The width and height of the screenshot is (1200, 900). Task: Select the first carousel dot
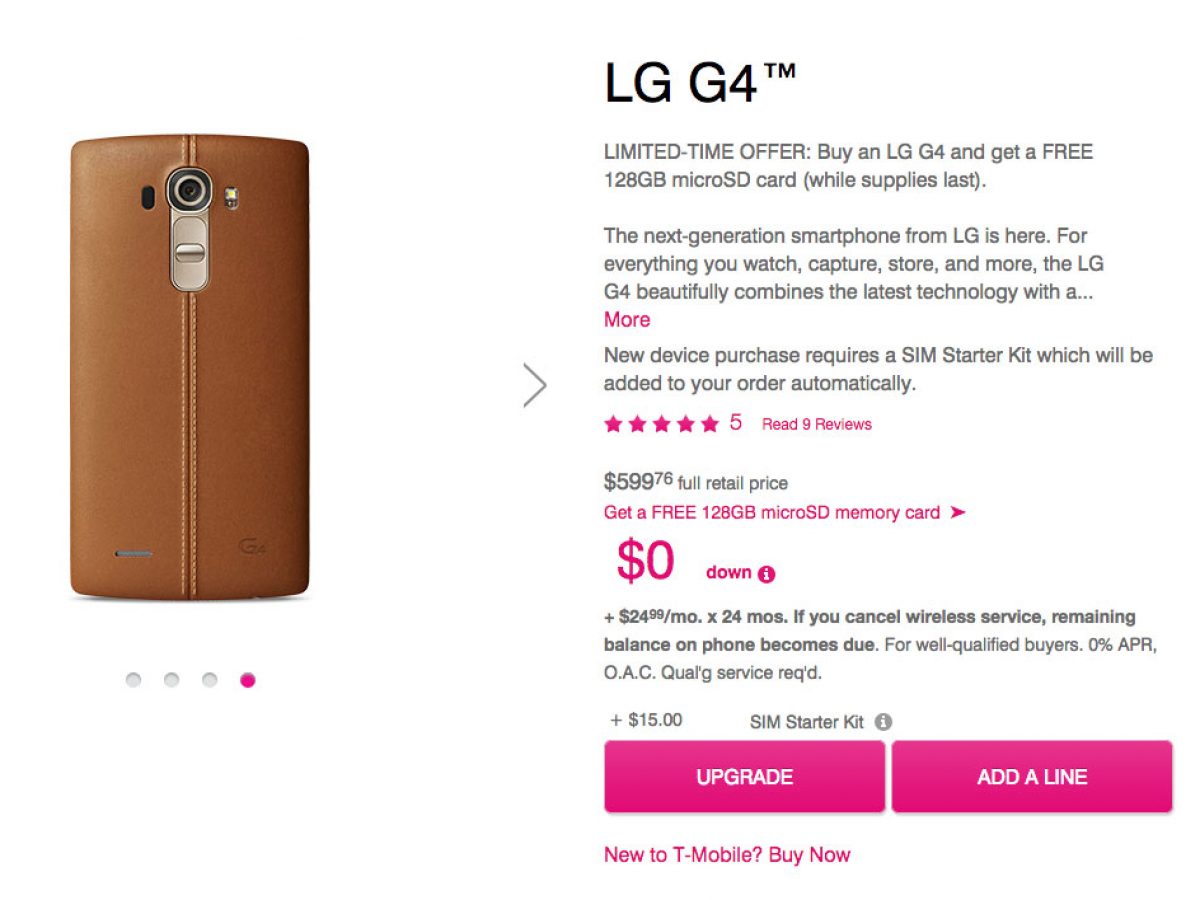tap(134, 680)
